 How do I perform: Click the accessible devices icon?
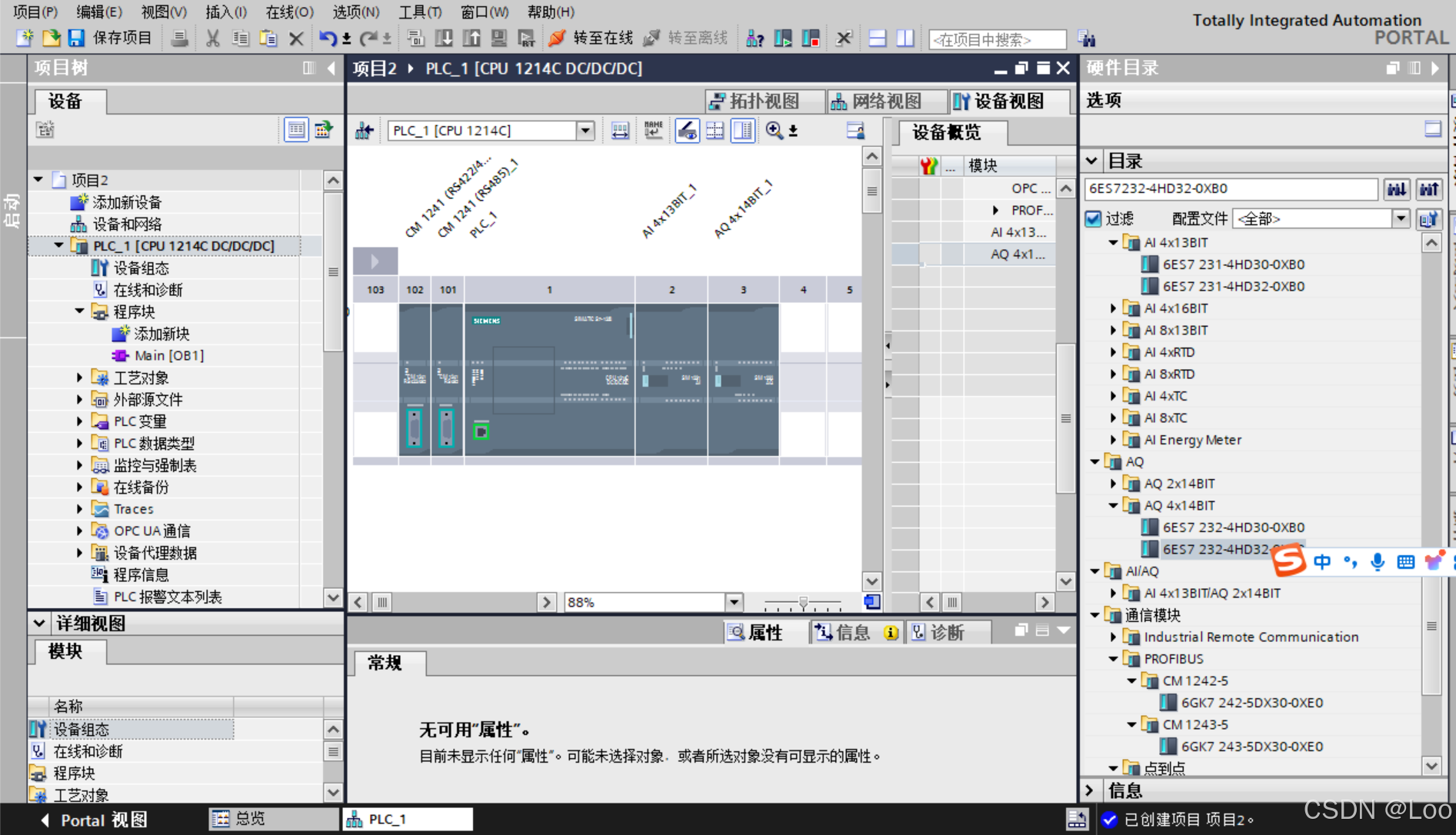[755, 38]
